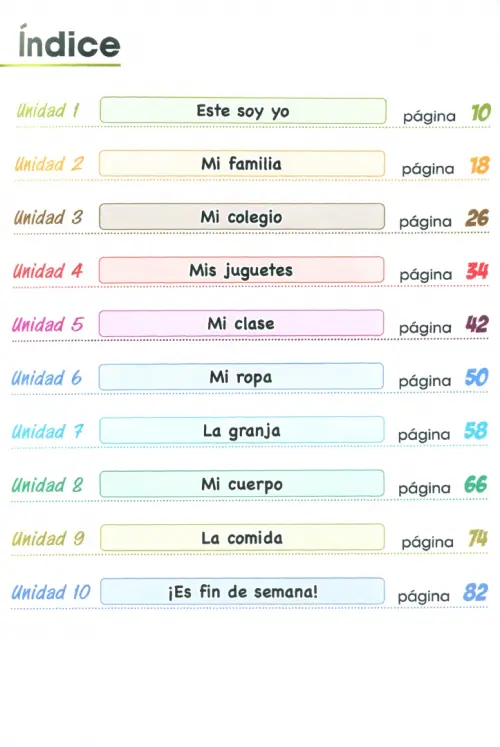Open the 'Este soy yo' unit title
The image size is (500, 747).
[x=243, y=111]
